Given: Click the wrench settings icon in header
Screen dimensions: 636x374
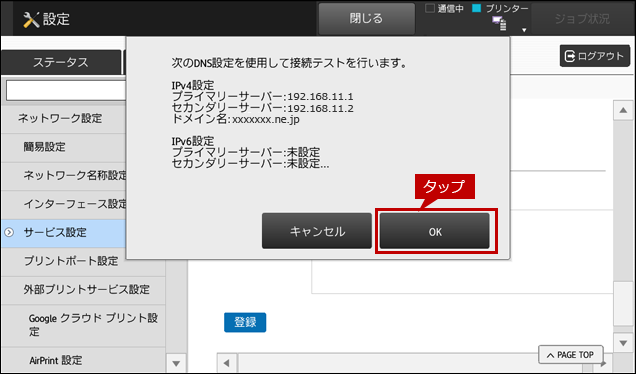Looking at the screenshot, I should tap(31, 19).
